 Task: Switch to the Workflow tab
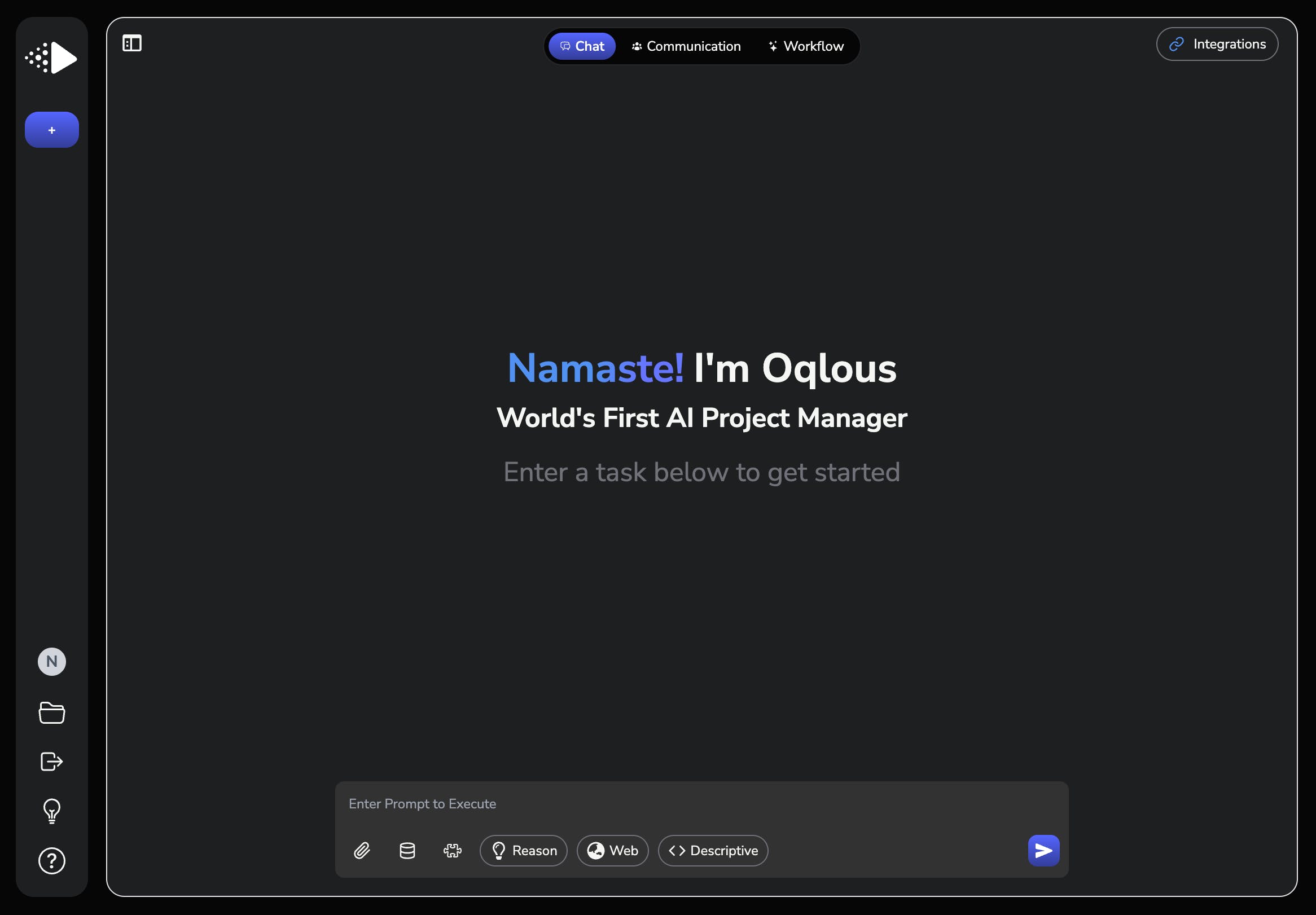[x=806, y=46]
